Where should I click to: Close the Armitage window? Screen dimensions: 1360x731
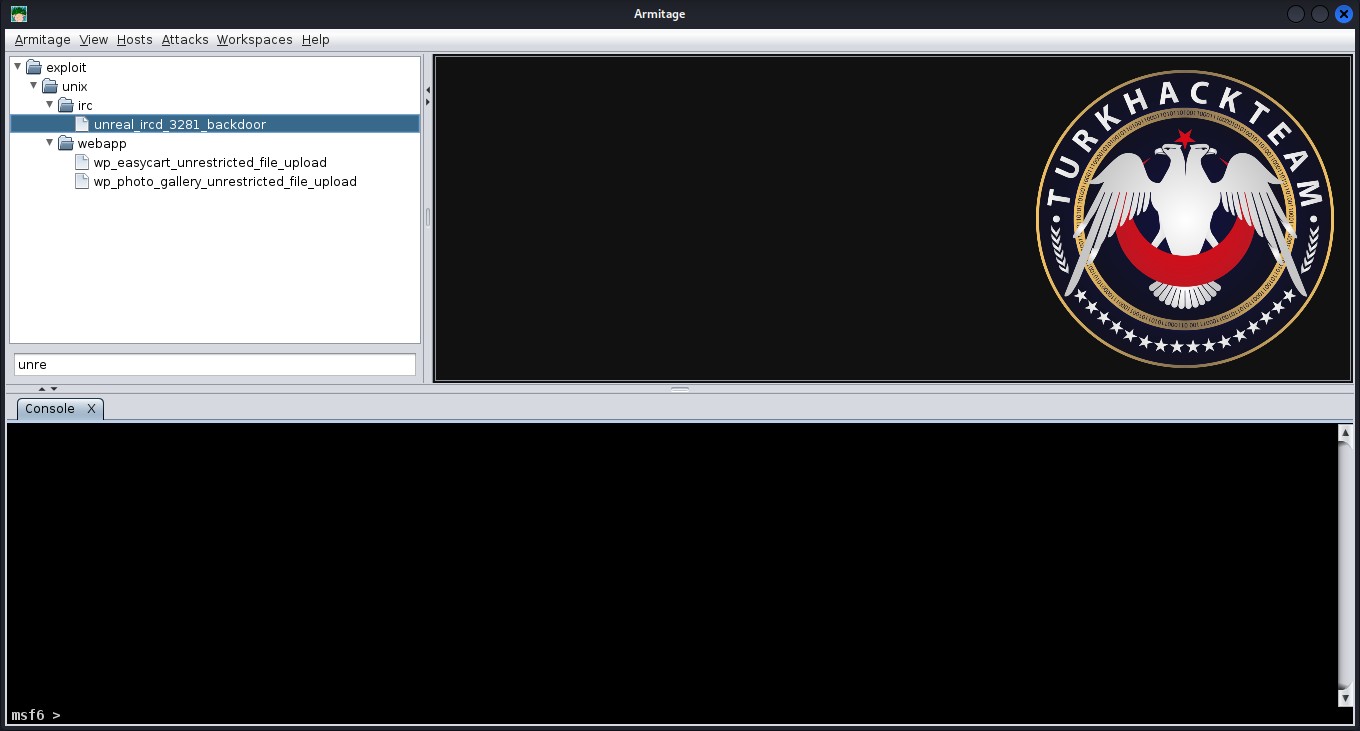(1344, 14)
